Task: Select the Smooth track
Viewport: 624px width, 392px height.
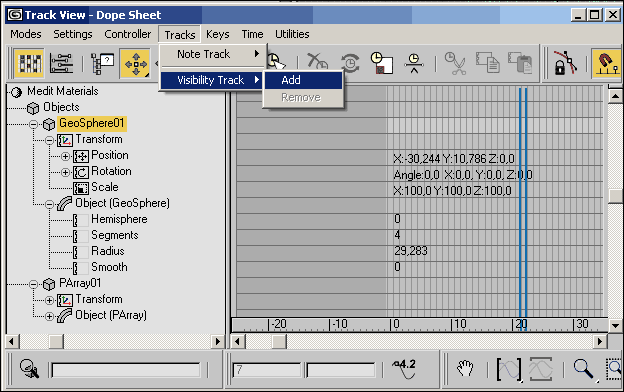Action: point(109,267)
